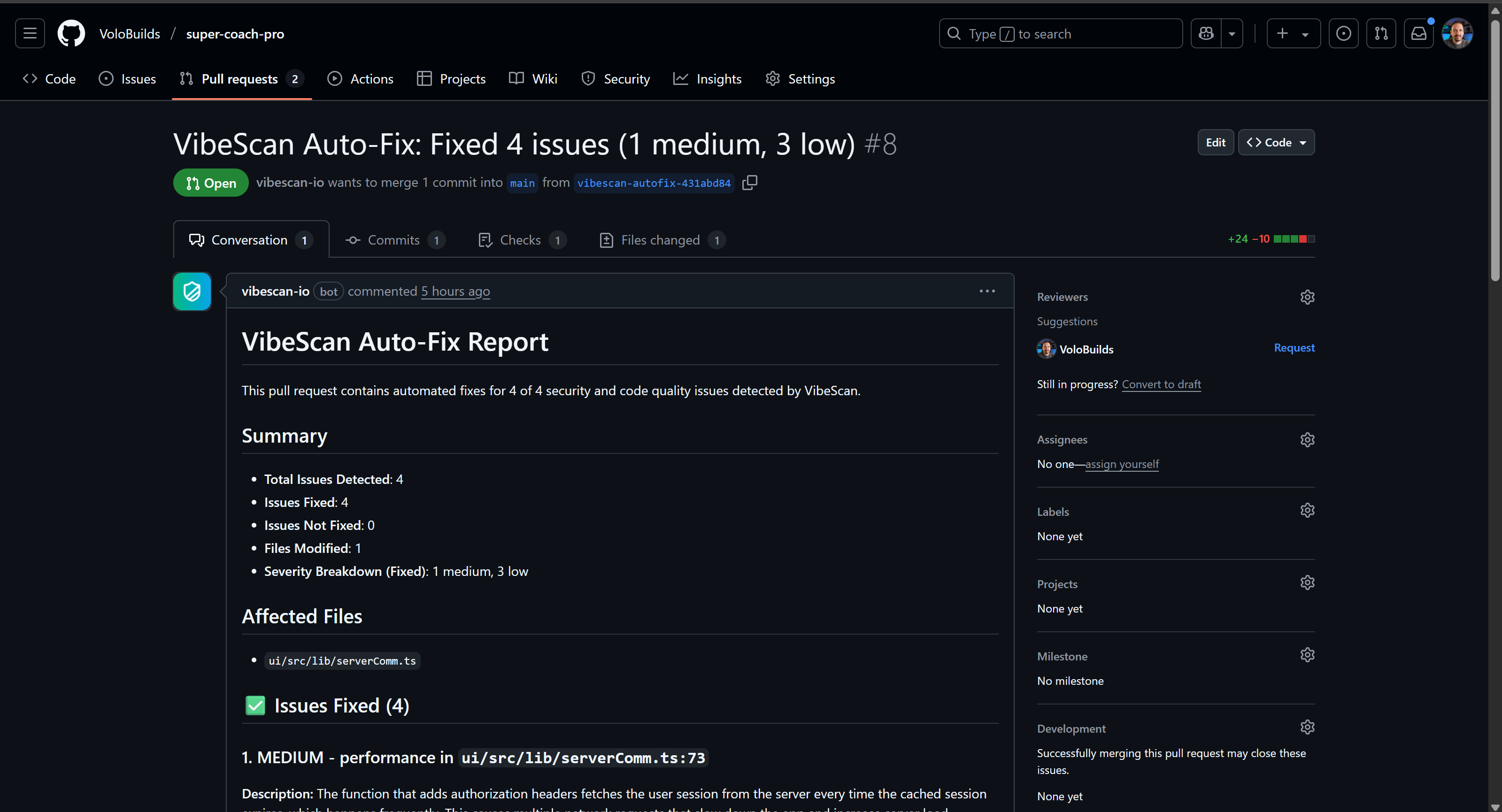The width and height of the screenshot is (1502, 812).
Task: Click the Severity Breakdown (Fixed) line
Action: (x=396, y=571)
